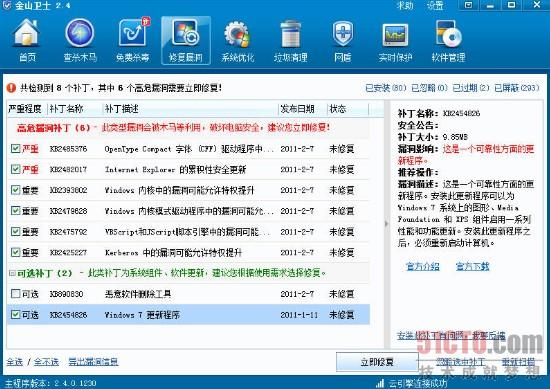Select the 修复漏洞 vulnerability repair icon
The image size is (550, 389).
click(186, 40)
